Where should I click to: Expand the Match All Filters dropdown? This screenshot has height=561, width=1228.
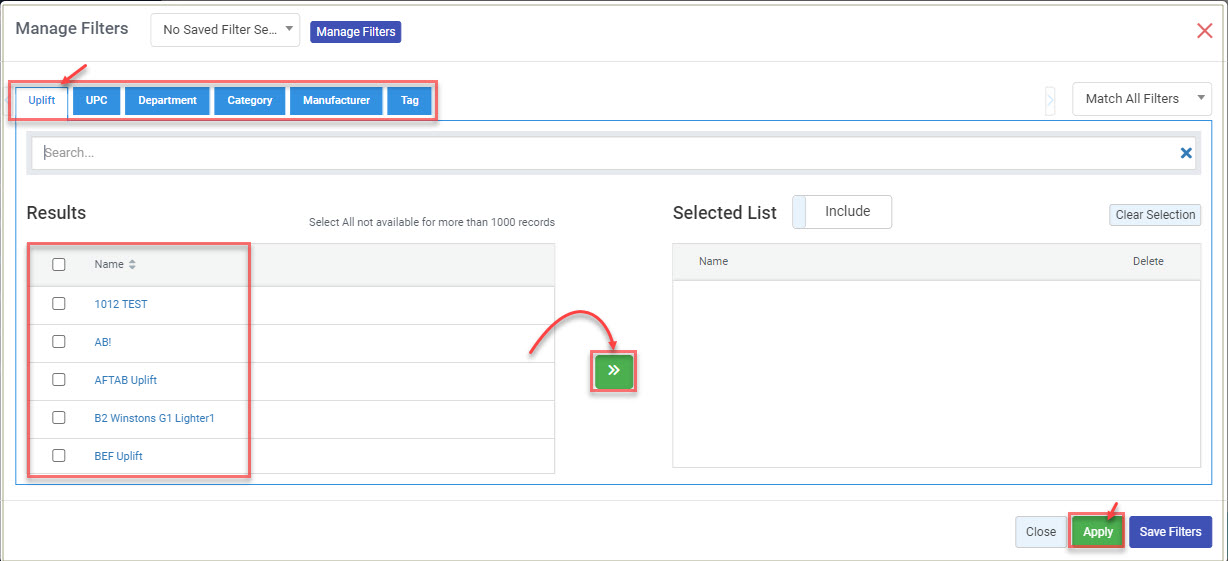(1141, 99)
